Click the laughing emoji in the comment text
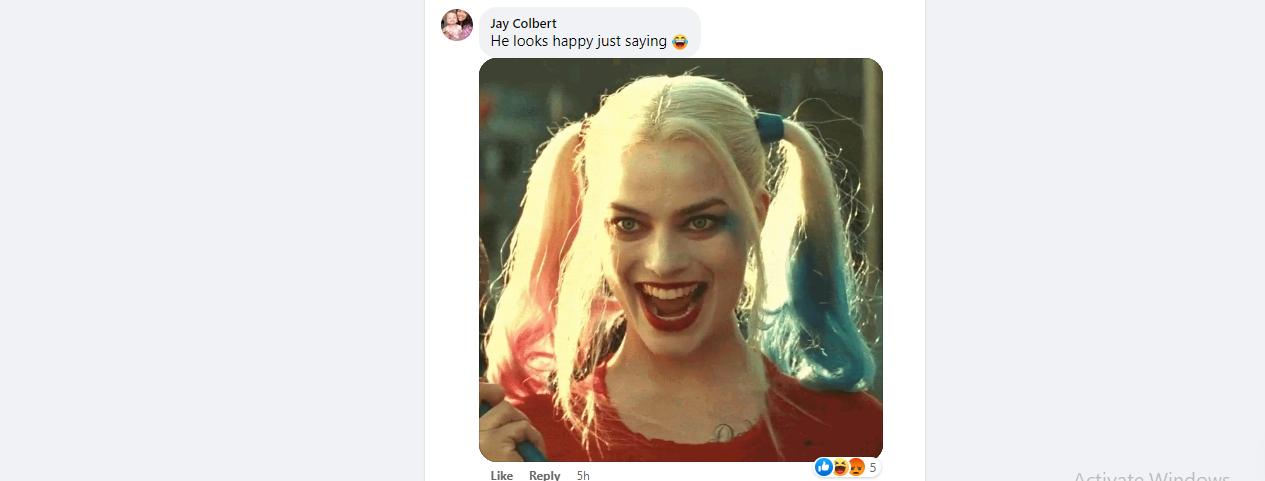The height and width of the screenshot is (481, 1265). (681, 42)
